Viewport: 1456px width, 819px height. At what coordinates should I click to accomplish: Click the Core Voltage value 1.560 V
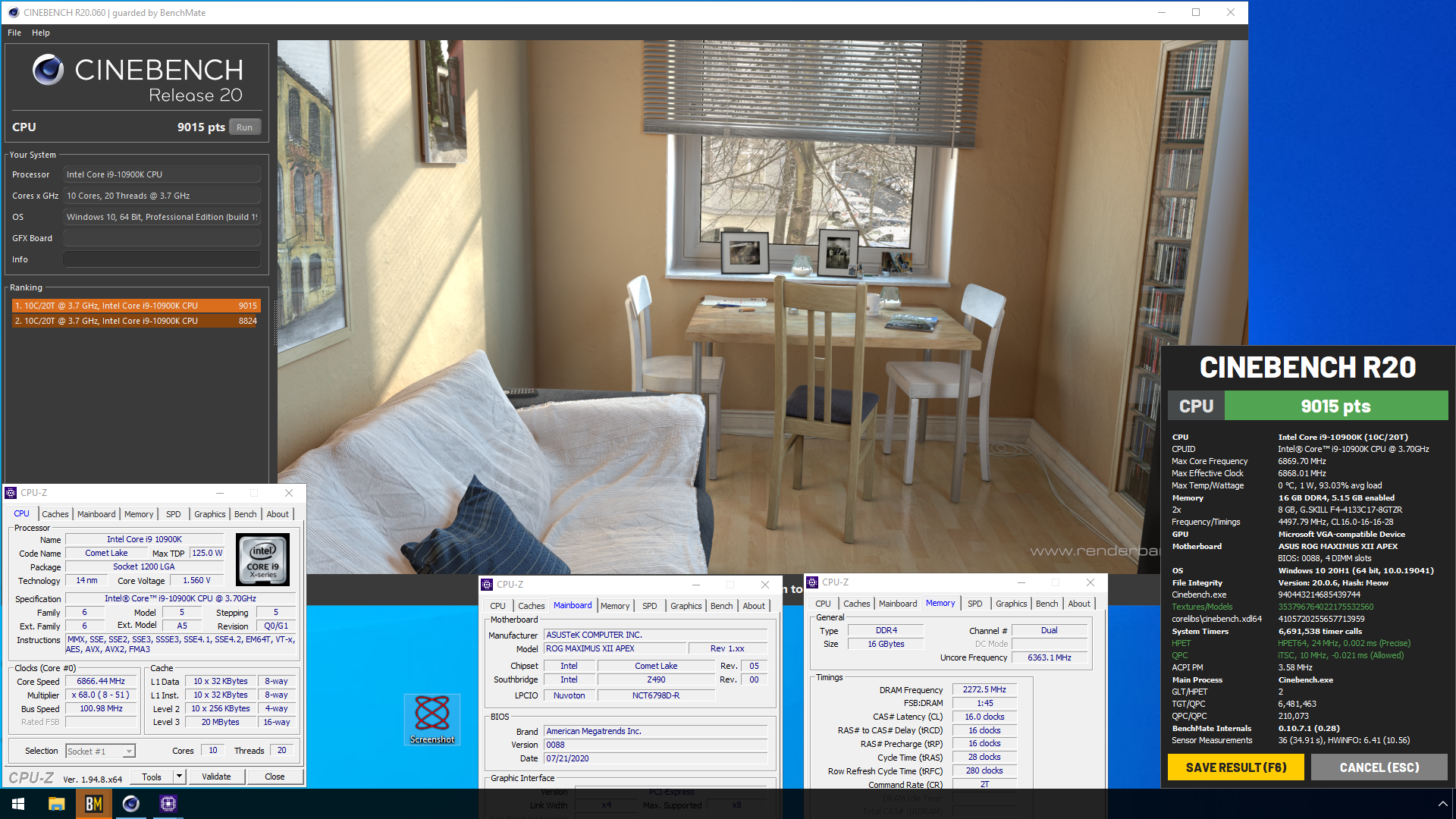tap(196, 581)
